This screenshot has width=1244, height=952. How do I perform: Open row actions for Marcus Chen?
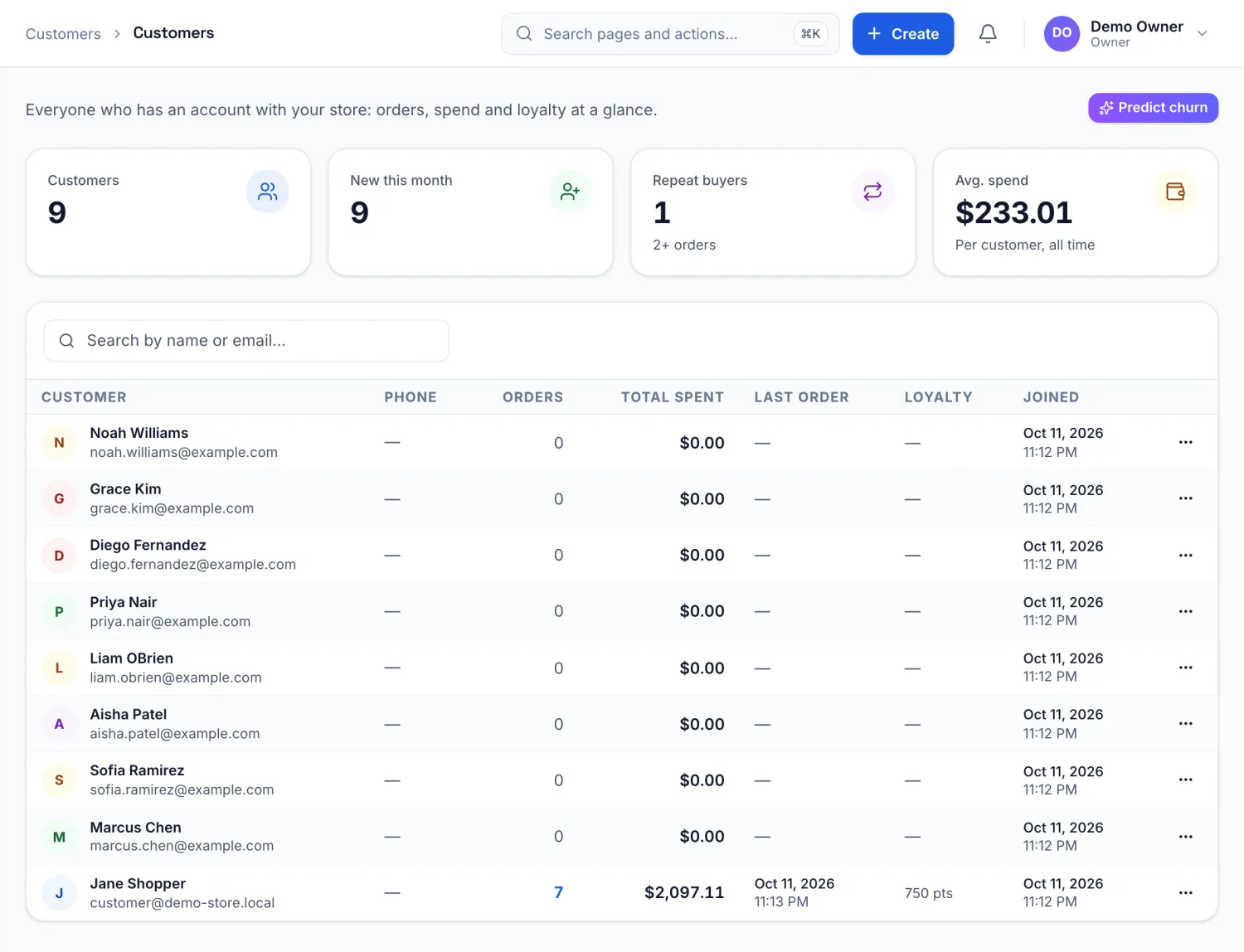pos(1186,837)
